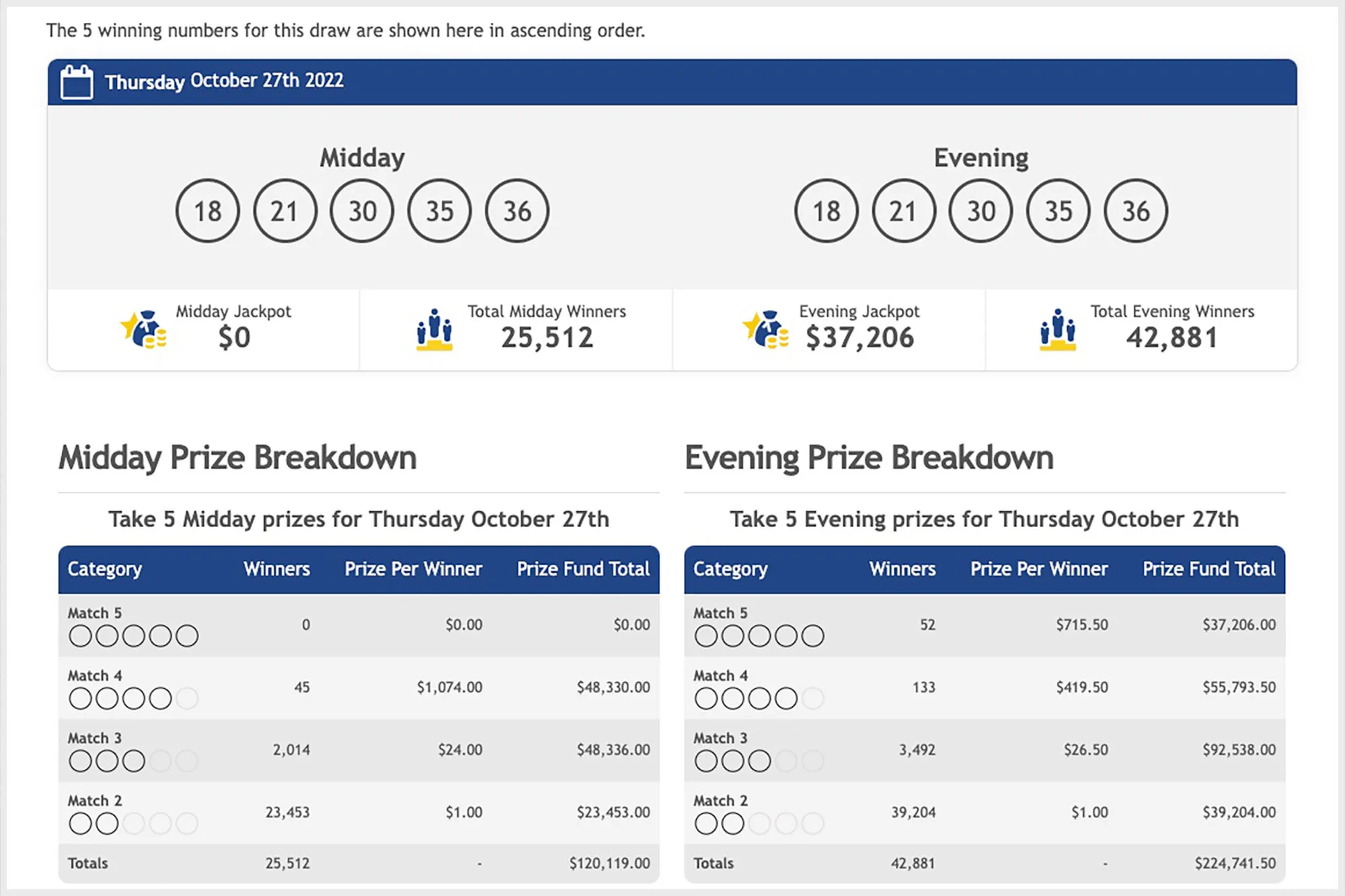1345x896 pixels.
Task: Select the Evening Prize Breakdown heading
Action: [x=868, y=457]
